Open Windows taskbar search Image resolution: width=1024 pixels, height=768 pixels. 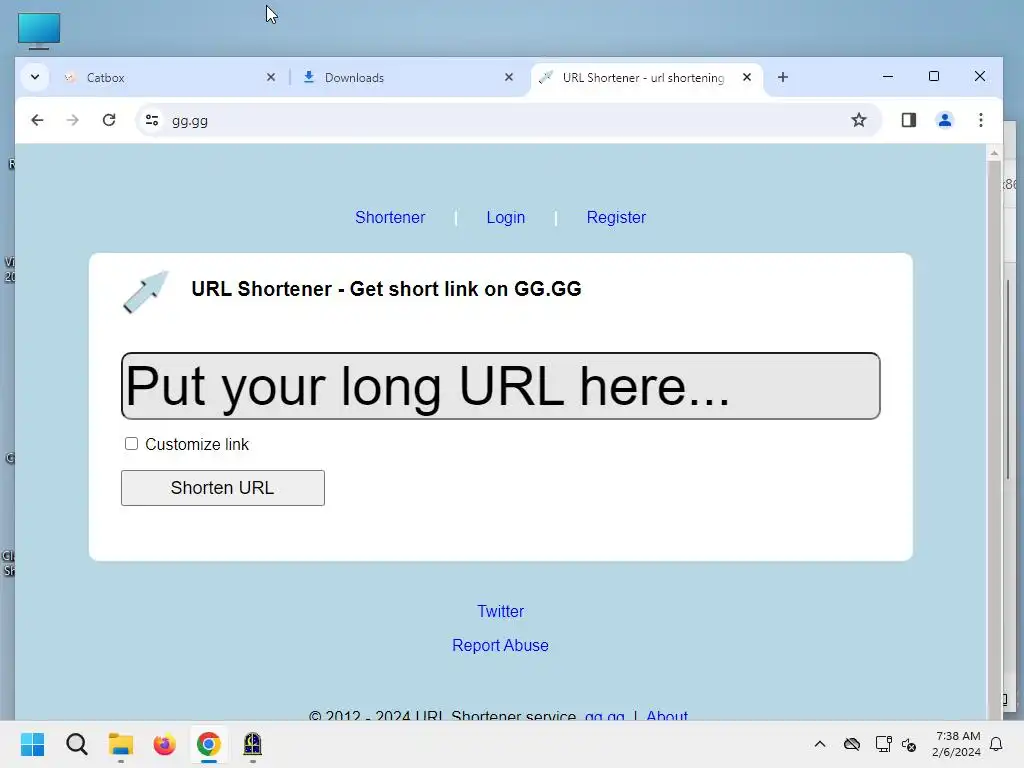pos(76,744)
